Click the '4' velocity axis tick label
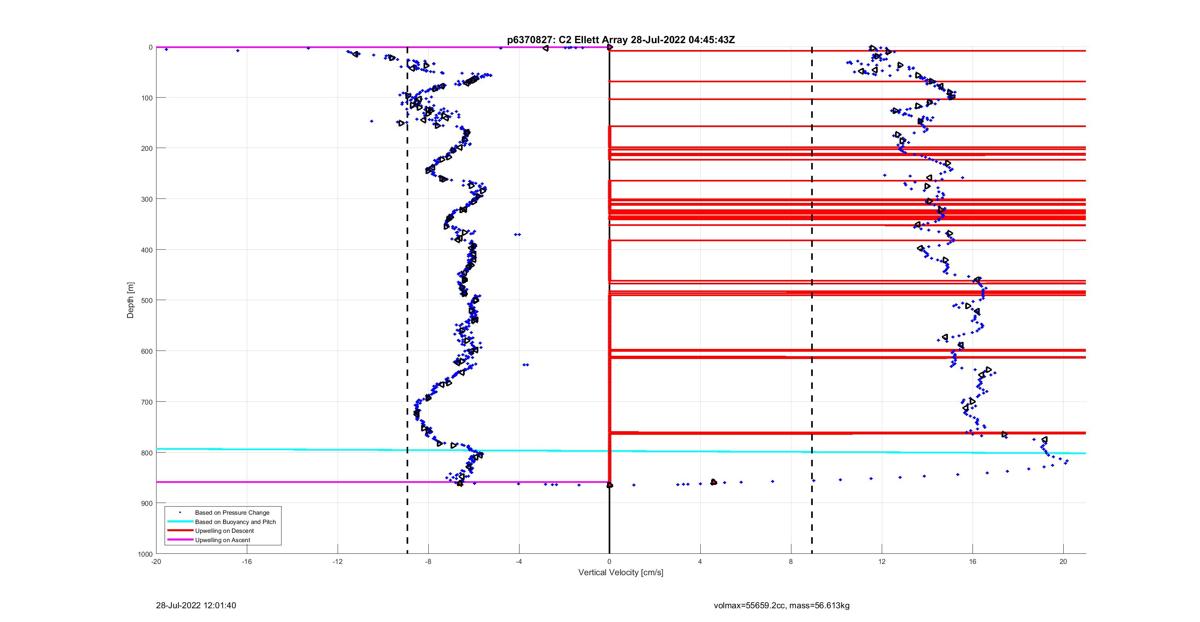This screenshot has width=1200, height=622. click(x=701, y=561)
